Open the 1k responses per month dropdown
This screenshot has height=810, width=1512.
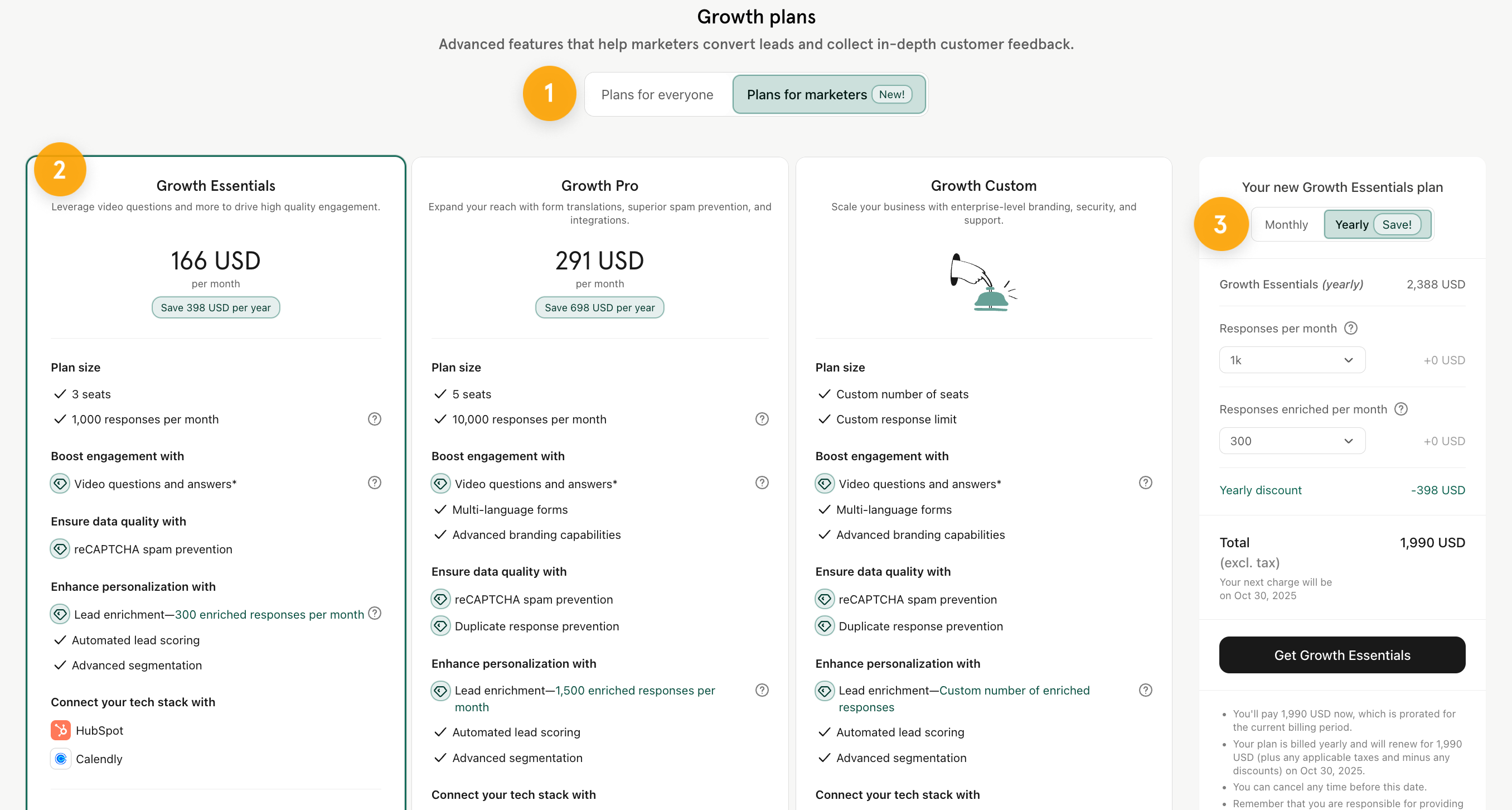(x=1292, y=360)
